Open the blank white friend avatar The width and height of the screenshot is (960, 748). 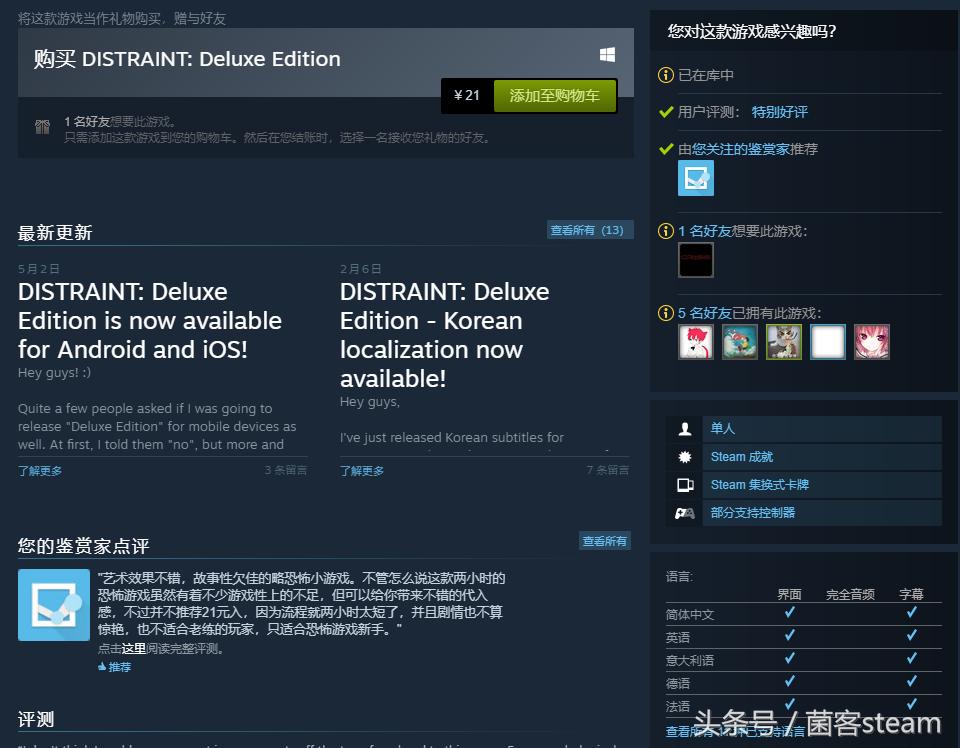828,342
